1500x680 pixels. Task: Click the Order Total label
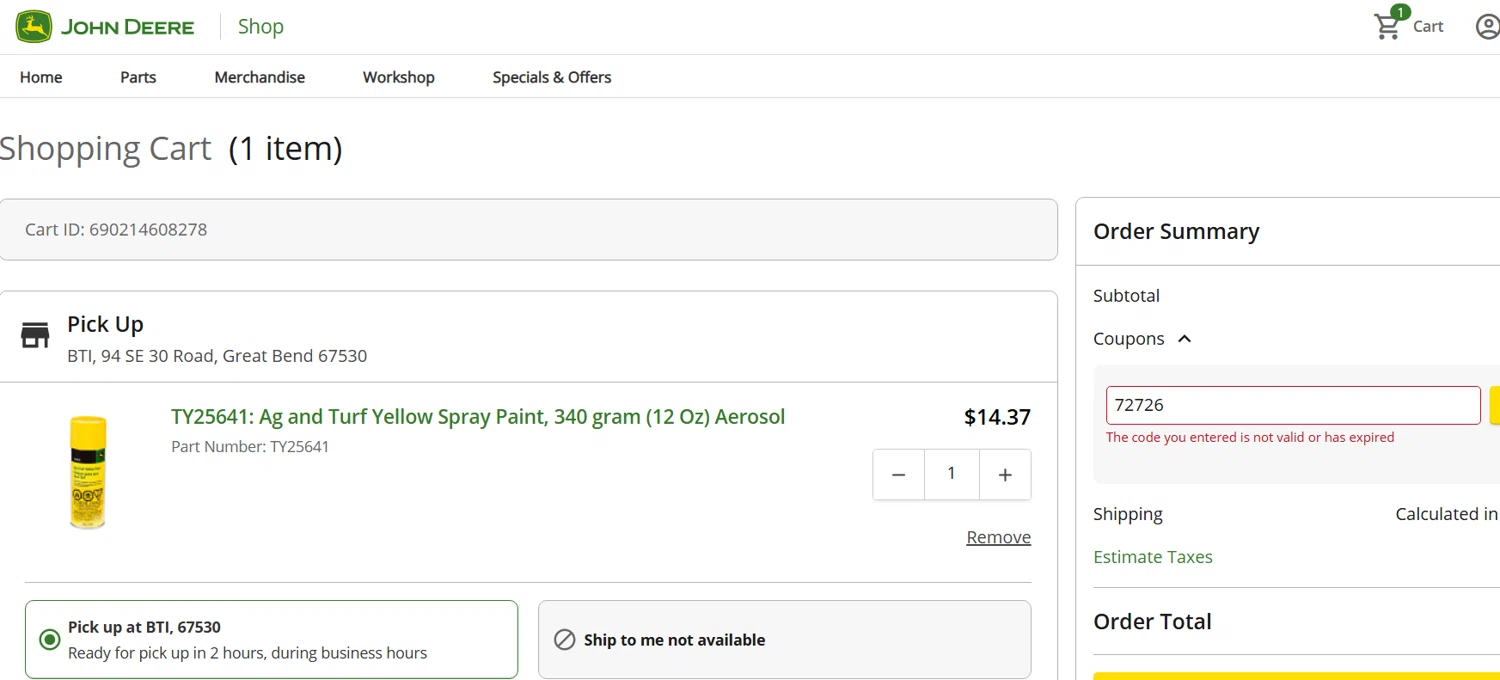tap(1152, 621)
